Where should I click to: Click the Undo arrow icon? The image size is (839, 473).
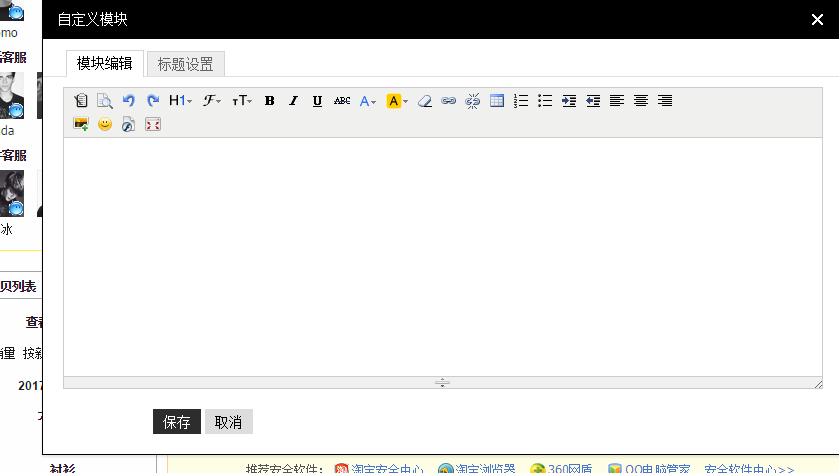tap(128, 101)
